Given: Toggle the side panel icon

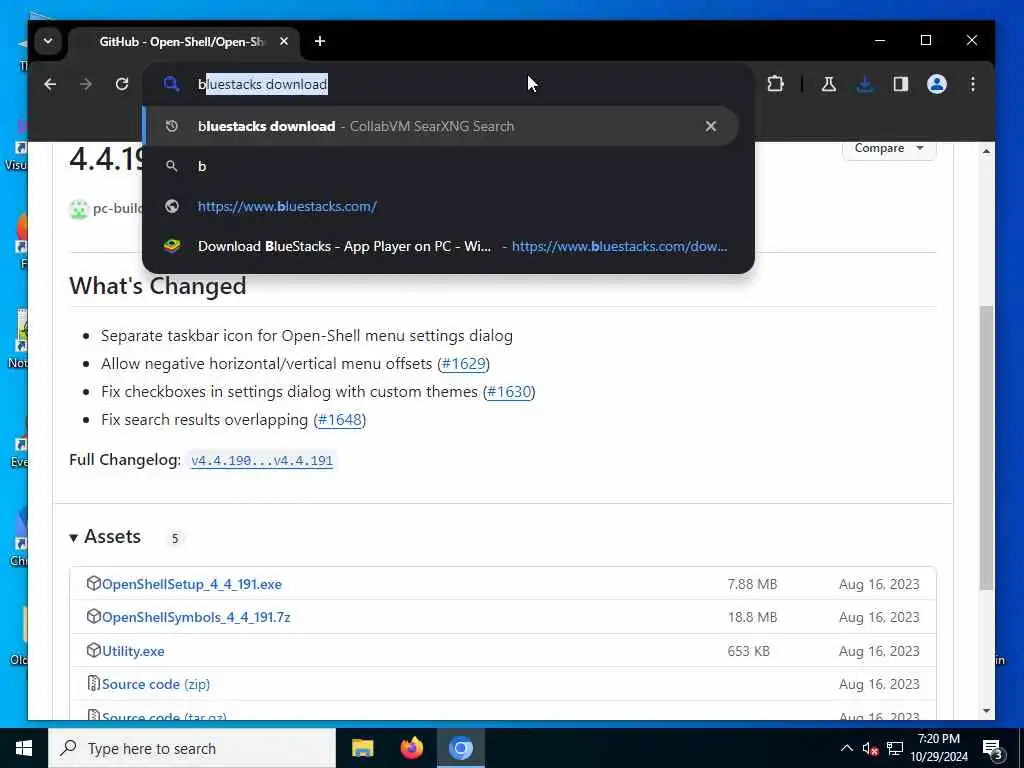Looking at the screenshot, I should pyautogui.click(x=901, y=84).
